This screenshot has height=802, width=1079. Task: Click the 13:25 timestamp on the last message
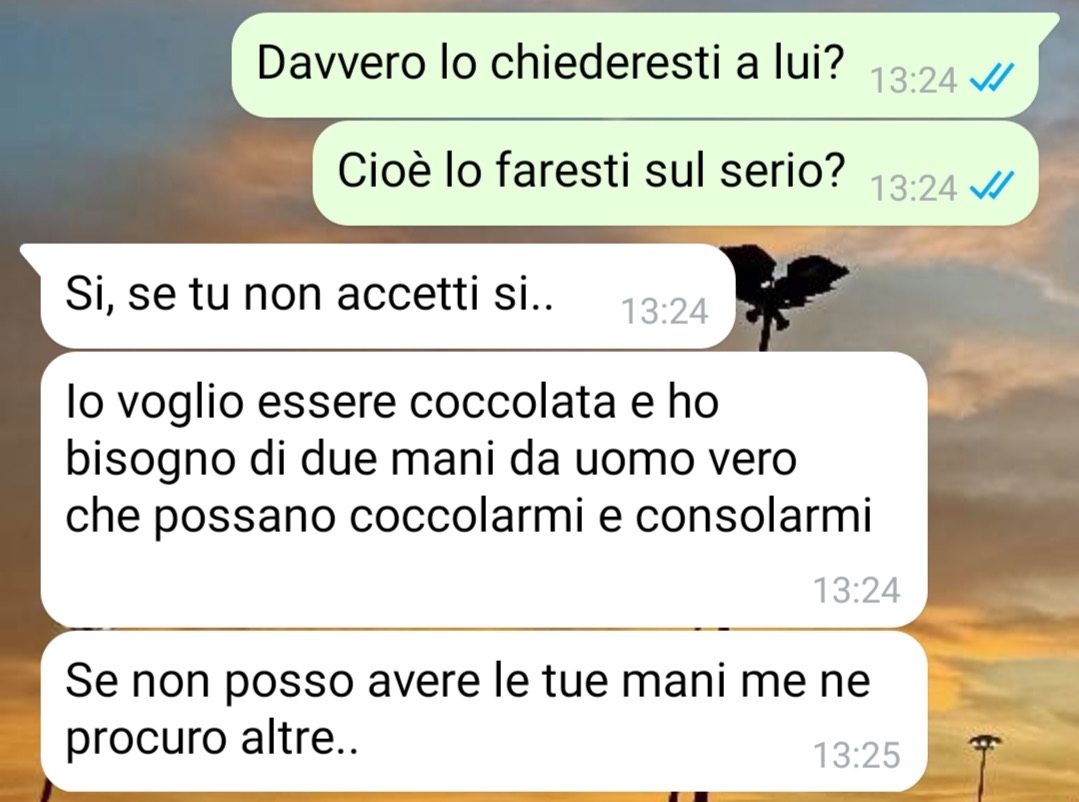[857, 755]
